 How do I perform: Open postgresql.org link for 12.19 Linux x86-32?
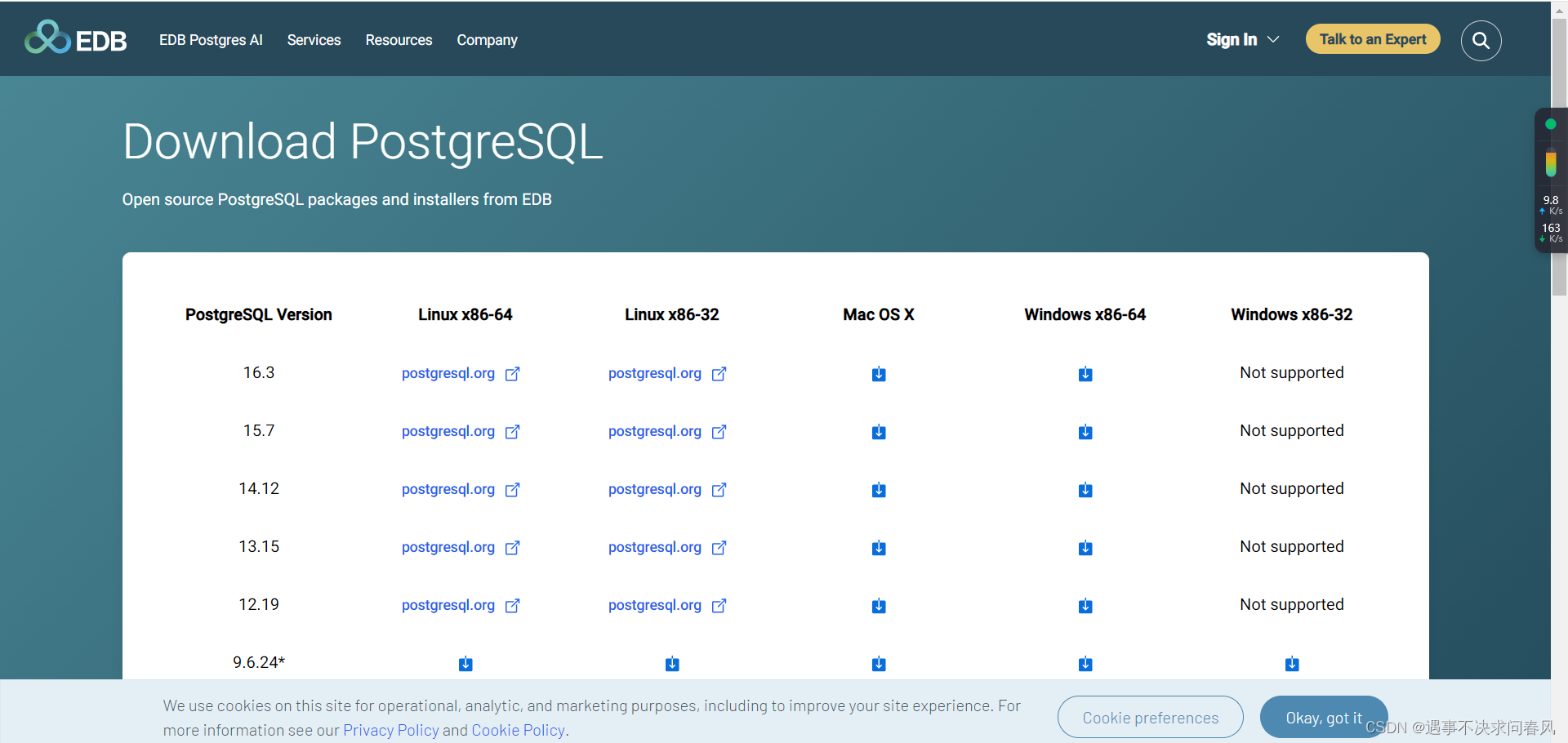pos(667,605)
